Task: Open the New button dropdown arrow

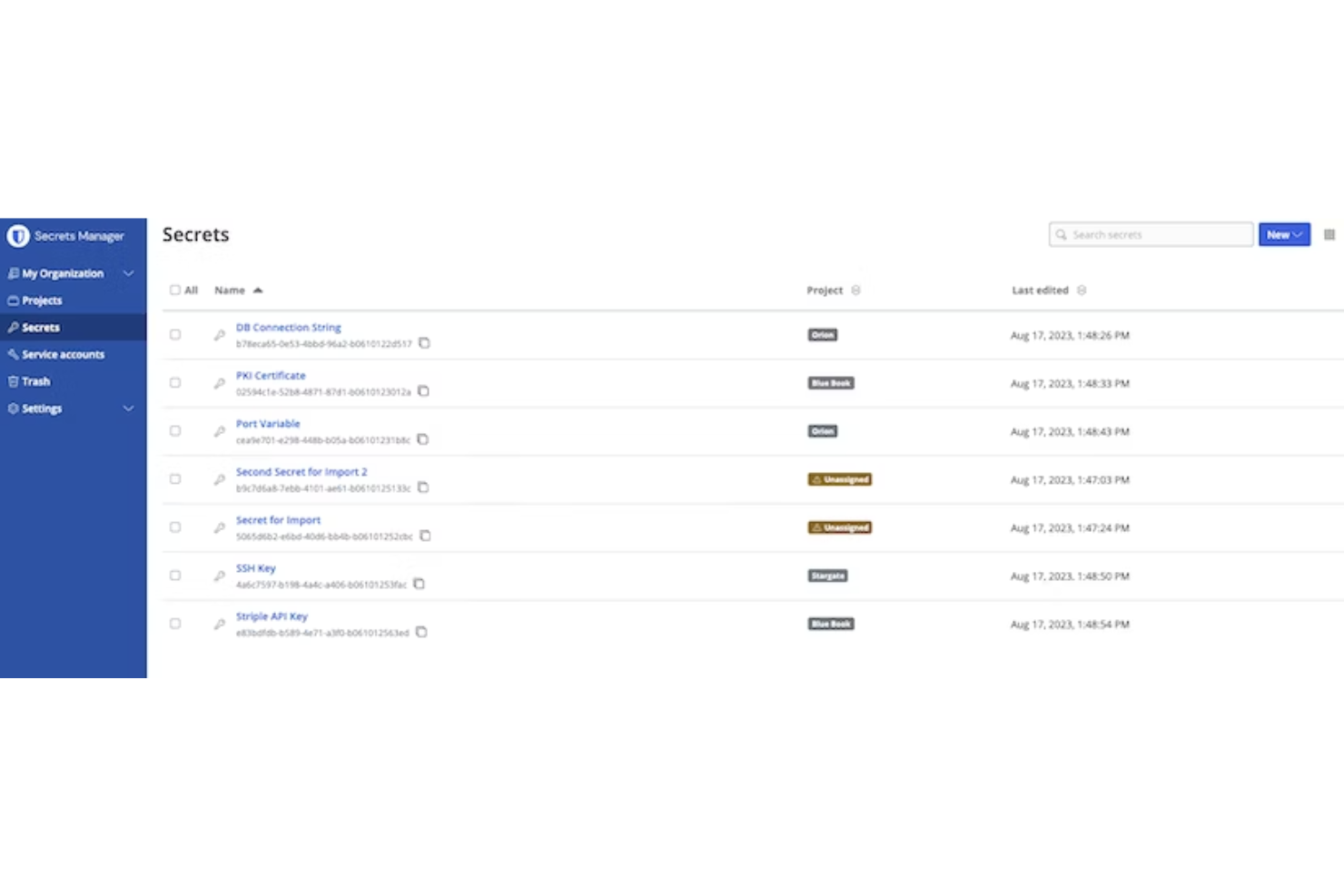Action: [1297, 234]
